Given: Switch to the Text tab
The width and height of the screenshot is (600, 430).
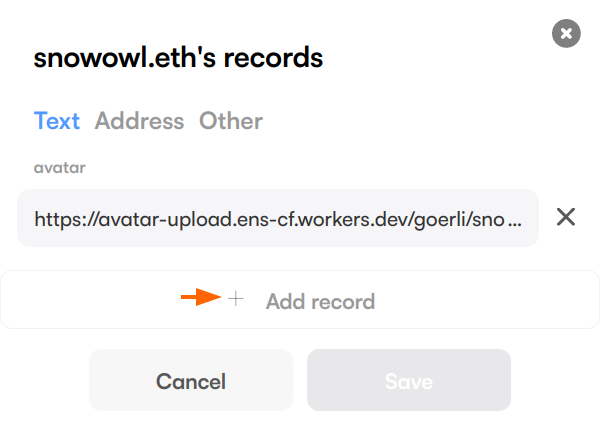Looking at the screenshot, I should (57, 121).
